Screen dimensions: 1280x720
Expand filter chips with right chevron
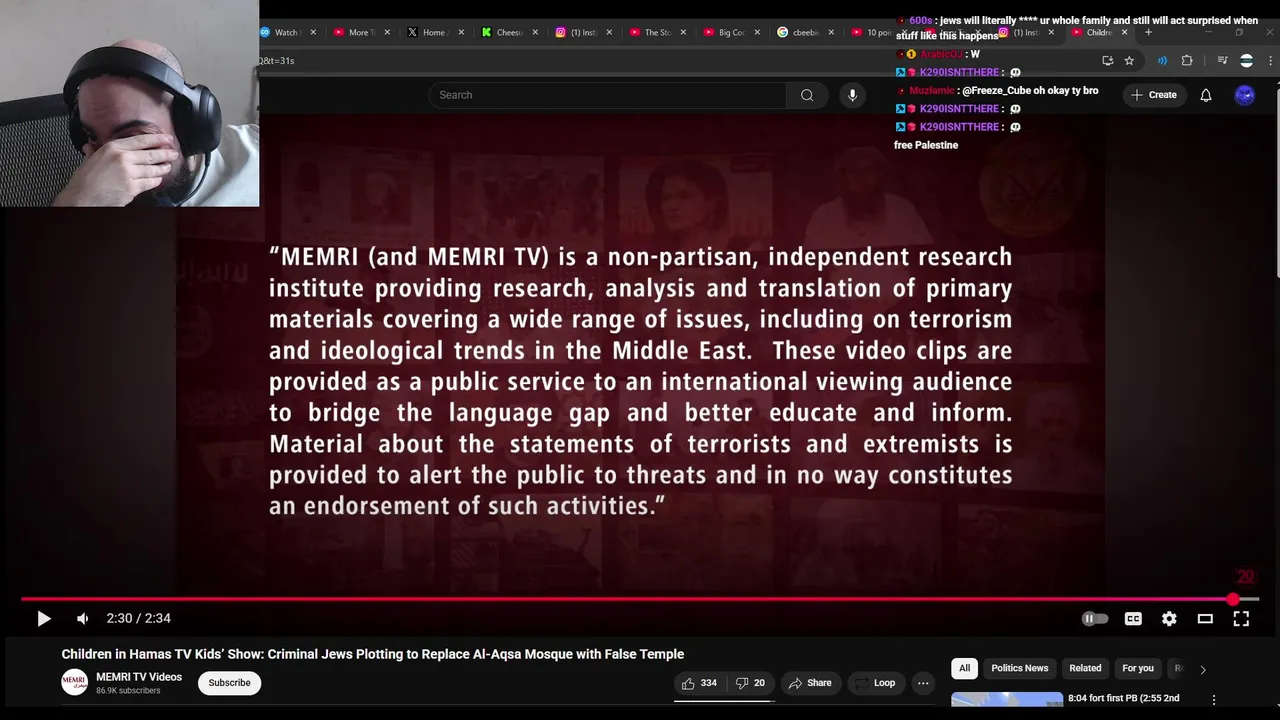[x=1203, y=669]
